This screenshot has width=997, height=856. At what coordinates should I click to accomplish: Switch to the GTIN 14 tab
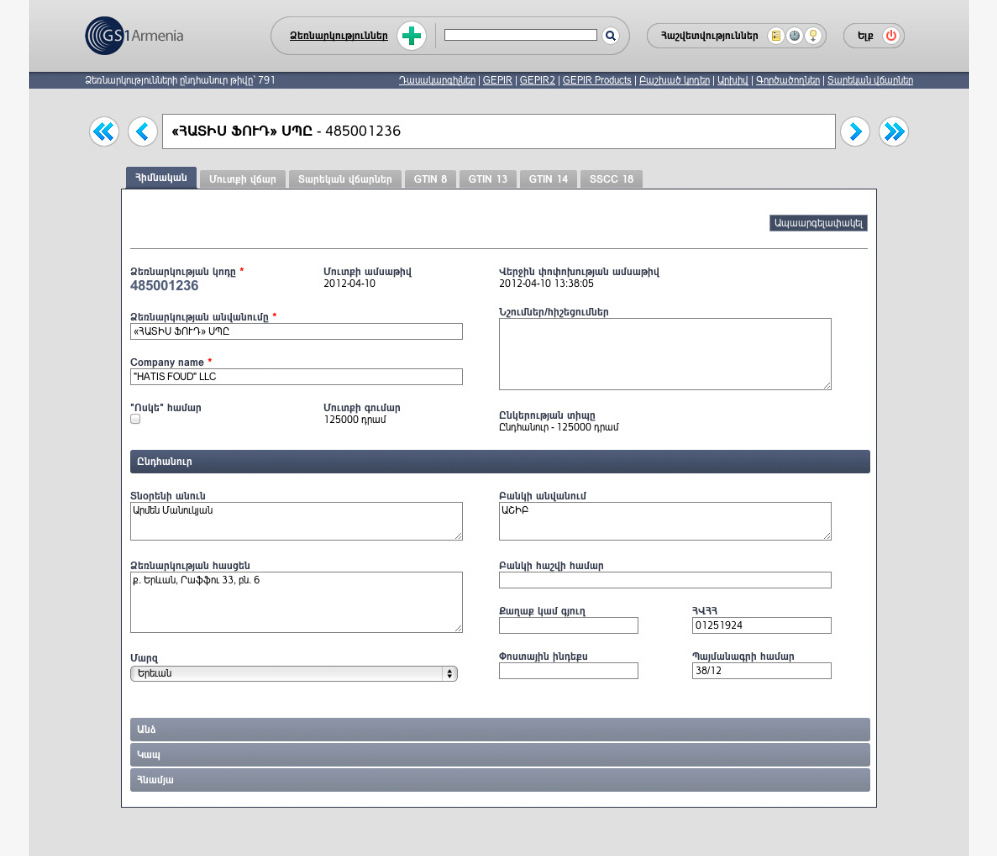point(549,179)
